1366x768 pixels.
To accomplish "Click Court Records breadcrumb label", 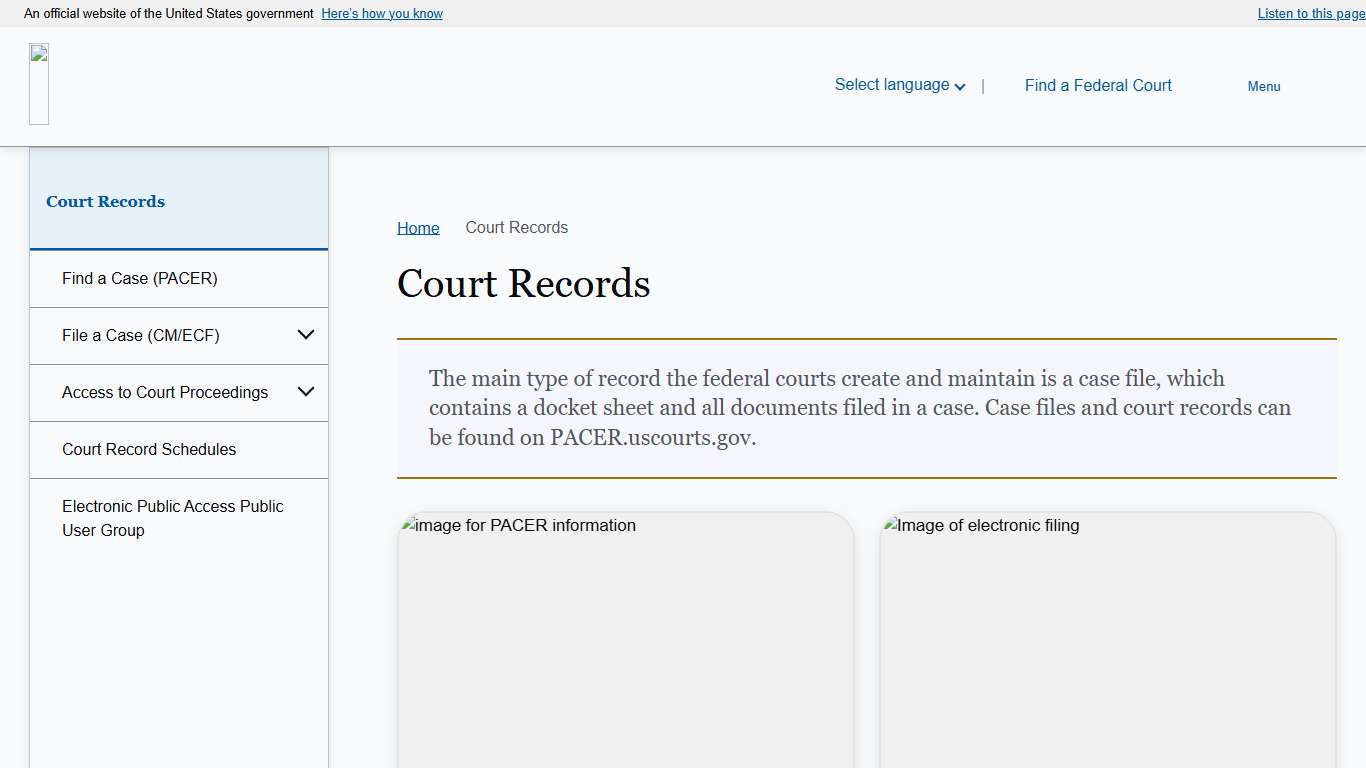I will (x=516, y=227).
